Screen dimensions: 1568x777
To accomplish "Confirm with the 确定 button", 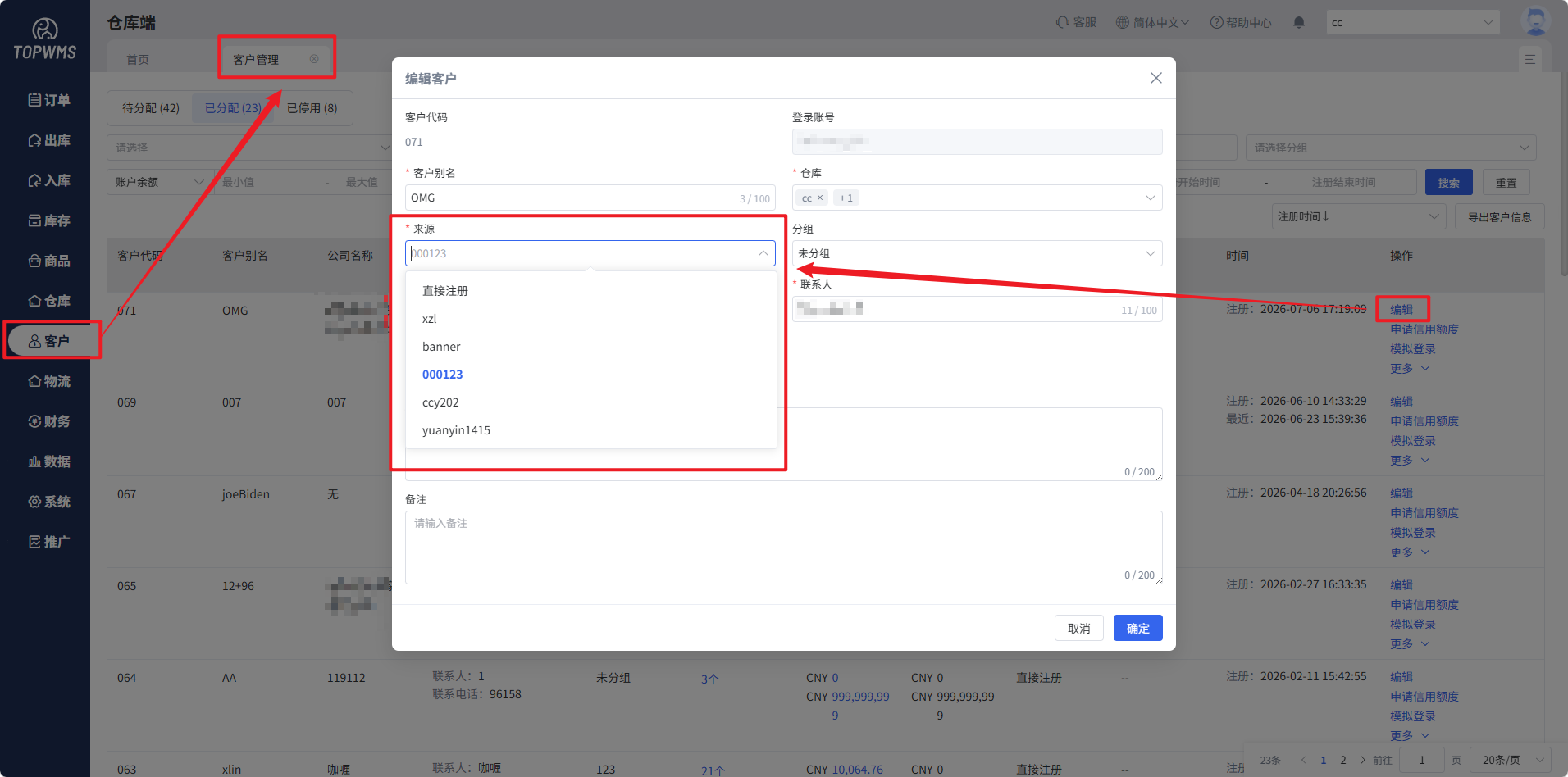I will pos(1138,628).
